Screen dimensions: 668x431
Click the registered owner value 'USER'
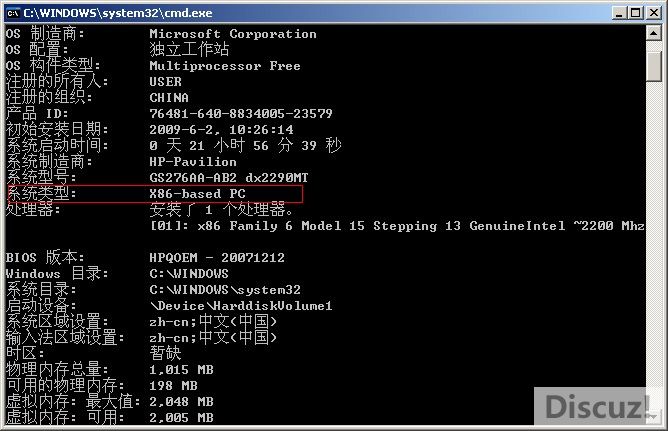click(x=165, y=82)
